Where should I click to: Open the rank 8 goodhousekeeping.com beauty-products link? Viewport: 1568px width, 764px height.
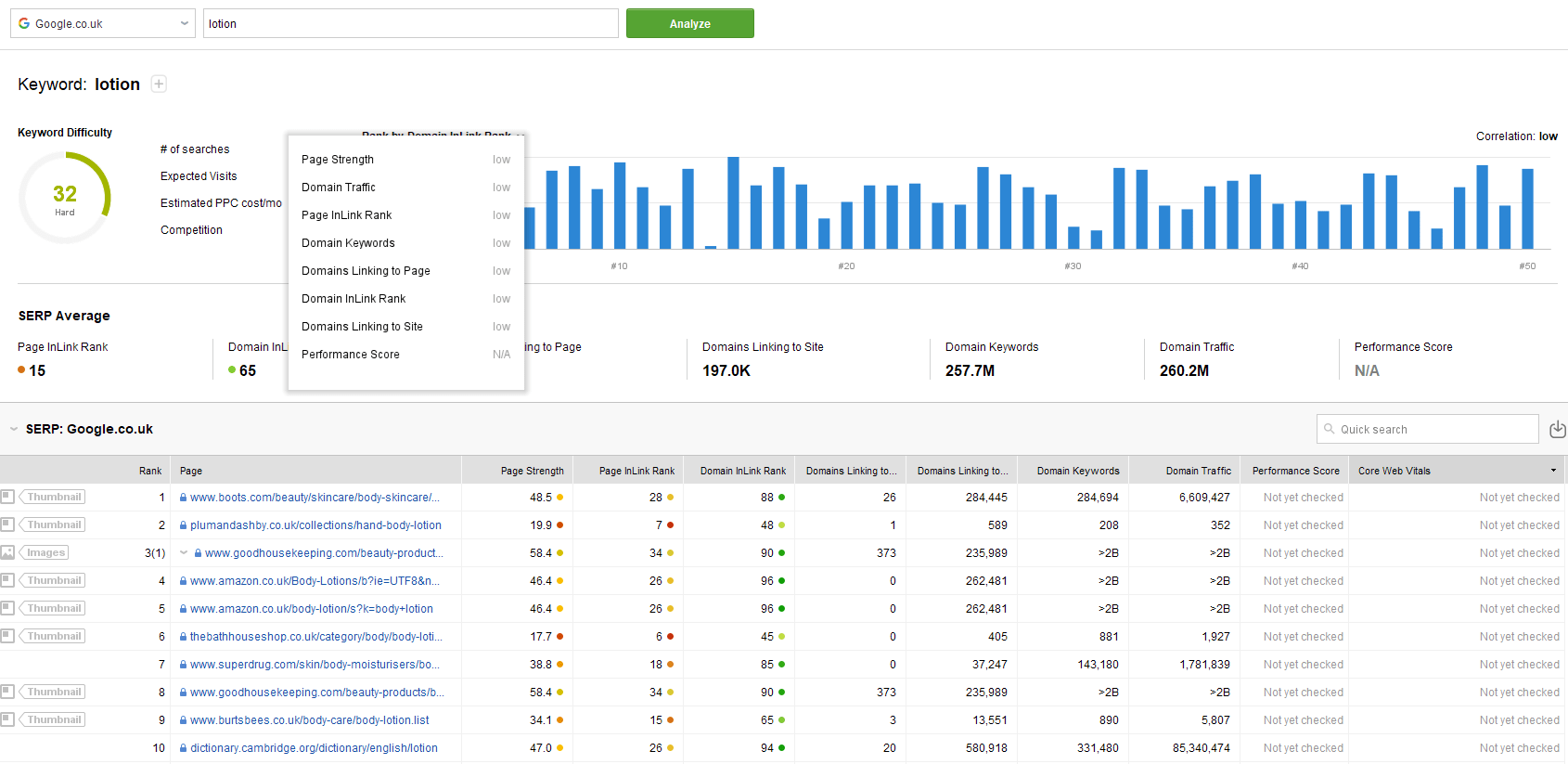316,693
